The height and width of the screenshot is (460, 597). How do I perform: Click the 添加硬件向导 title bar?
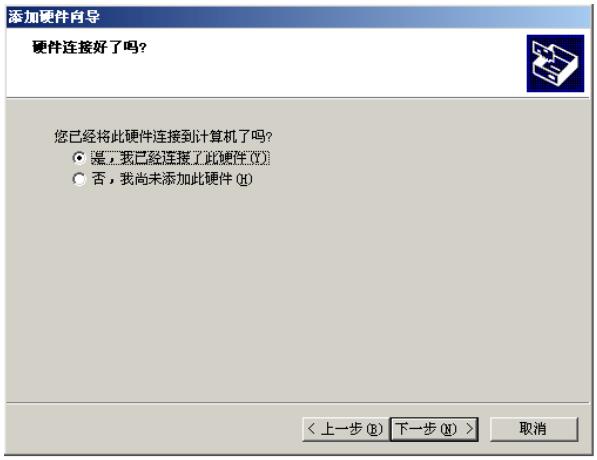click(x=298, y=17)
